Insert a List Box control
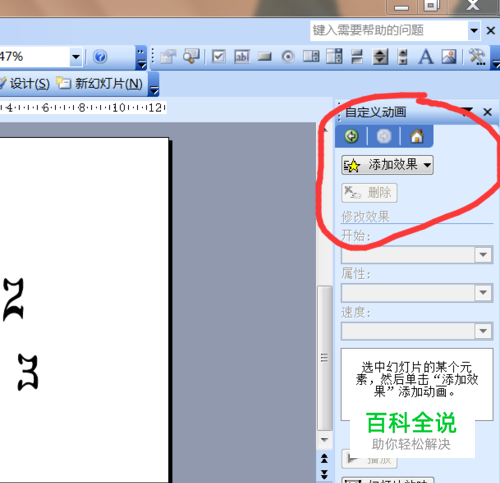 [x=311, y=57]
